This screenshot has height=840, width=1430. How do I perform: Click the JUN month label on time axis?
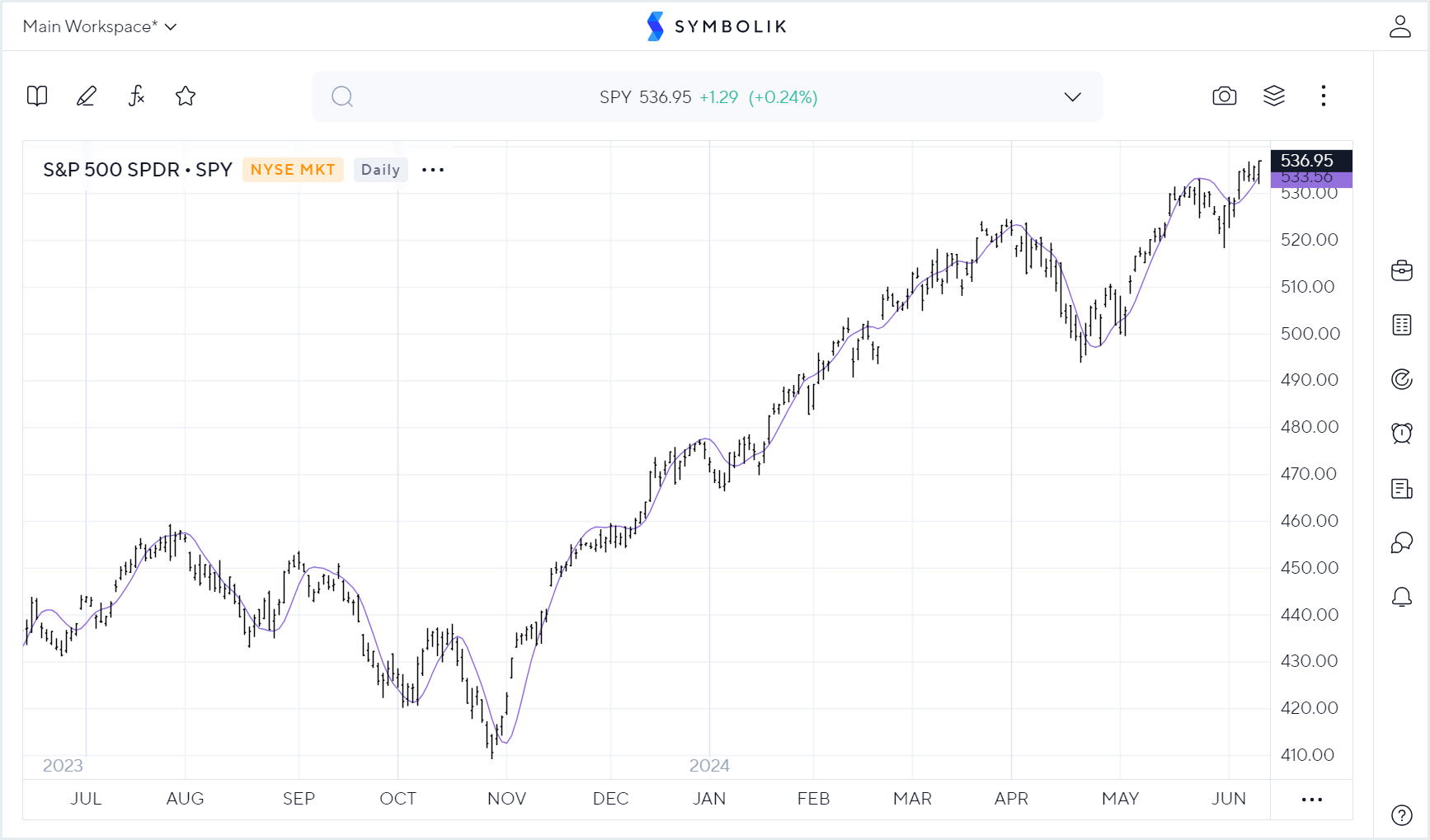(x=1229, y=799)
